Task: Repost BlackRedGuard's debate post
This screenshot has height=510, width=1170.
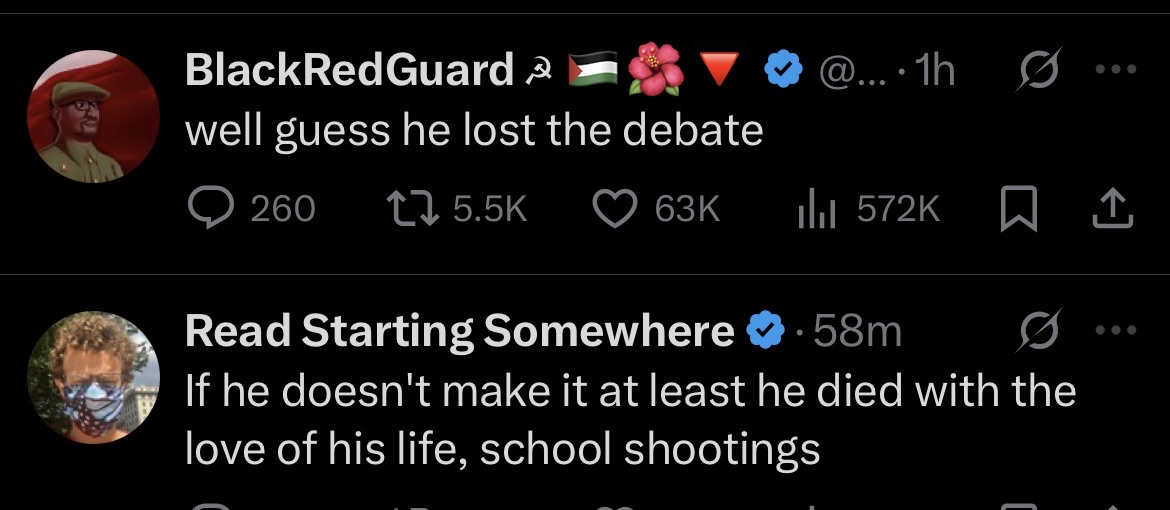Action: (x=409, y=209)
